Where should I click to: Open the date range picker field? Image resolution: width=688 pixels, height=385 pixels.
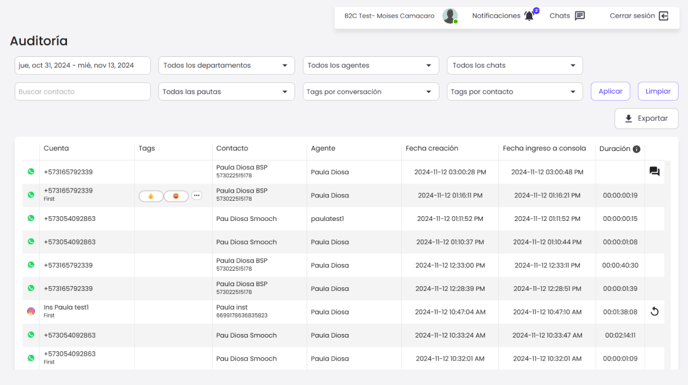point(82,65)
